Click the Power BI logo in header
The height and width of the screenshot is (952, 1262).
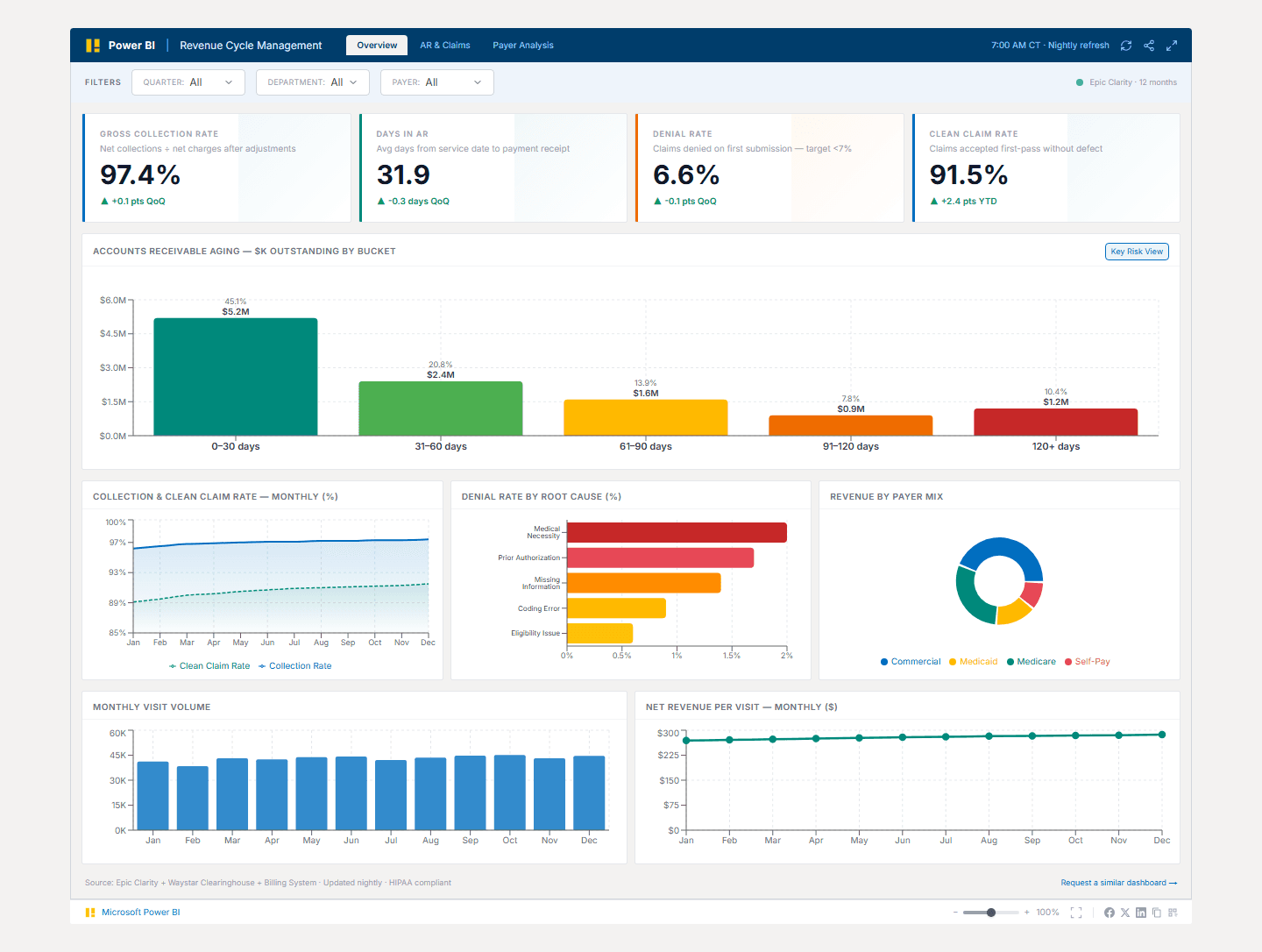click(93, 46)
